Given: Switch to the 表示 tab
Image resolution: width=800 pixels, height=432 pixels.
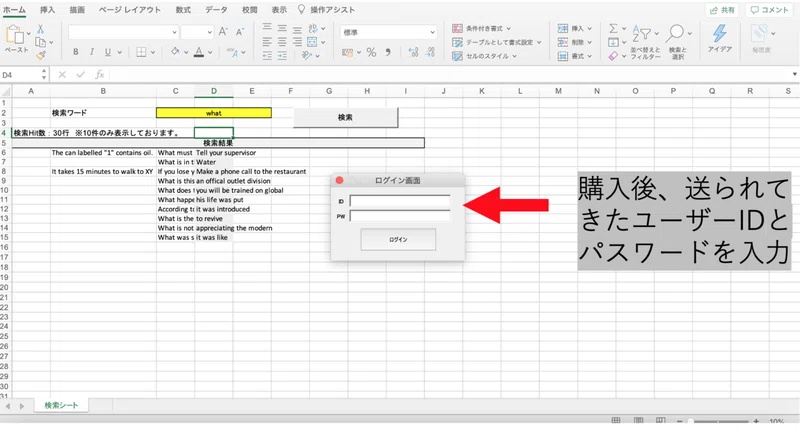Looking at the screenshot, I should pos(279,10).
